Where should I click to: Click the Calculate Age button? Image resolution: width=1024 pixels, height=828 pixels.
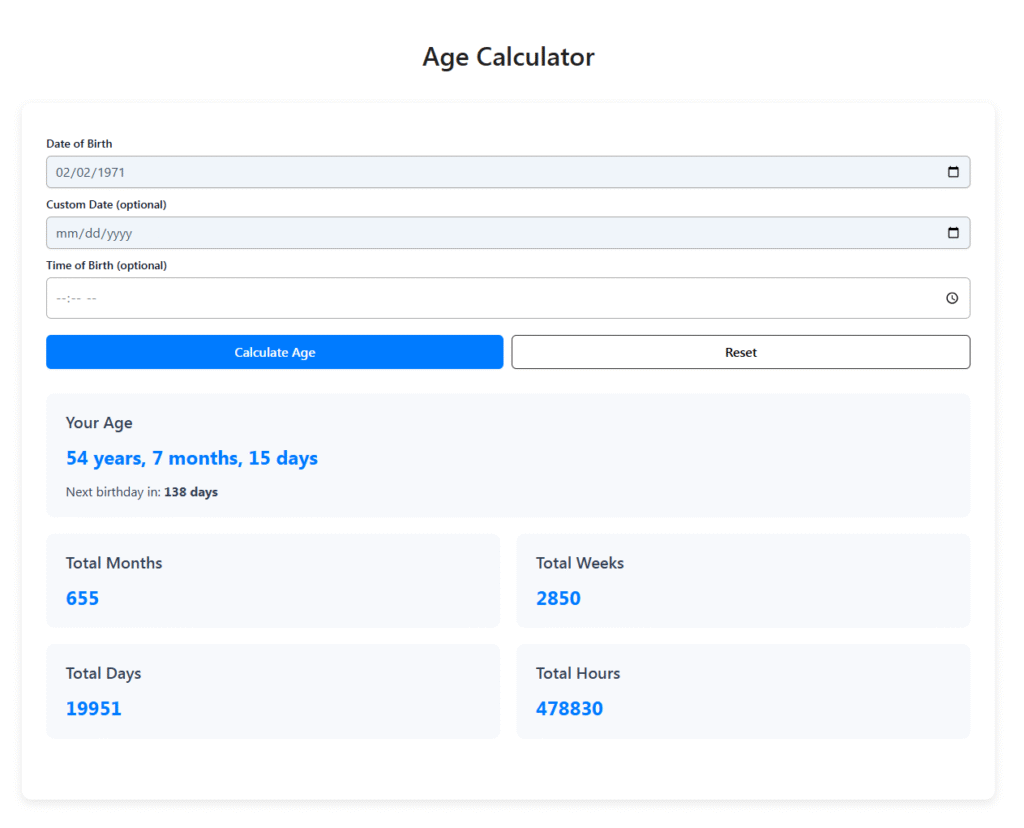click(274, 352)
